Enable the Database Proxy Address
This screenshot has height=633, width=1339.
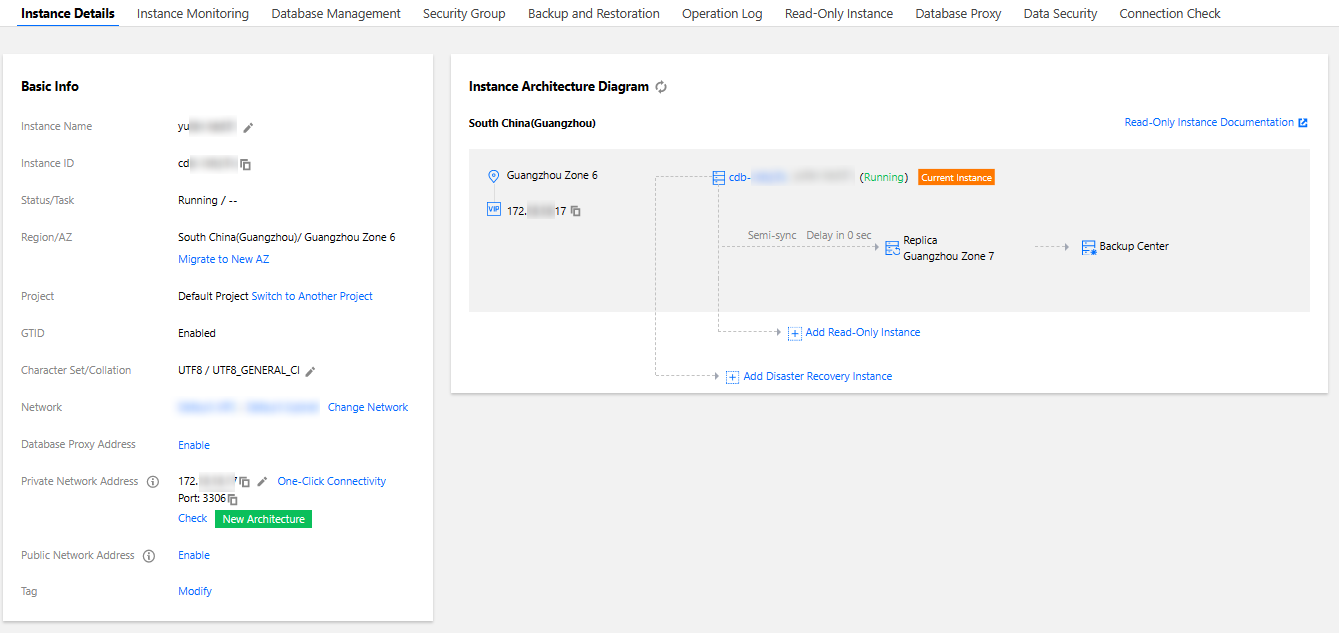pos(194,445)
